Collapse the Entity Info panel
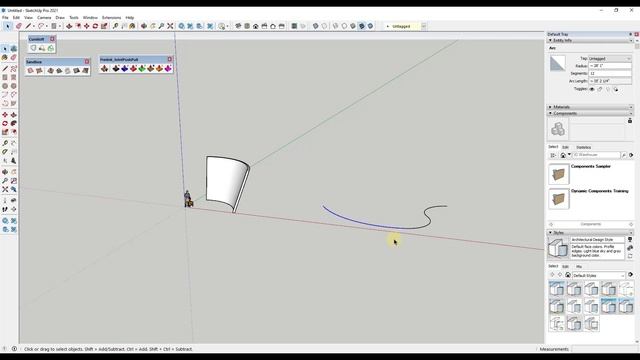The width and height of the screenshot is (640, 360). point(550,40)
